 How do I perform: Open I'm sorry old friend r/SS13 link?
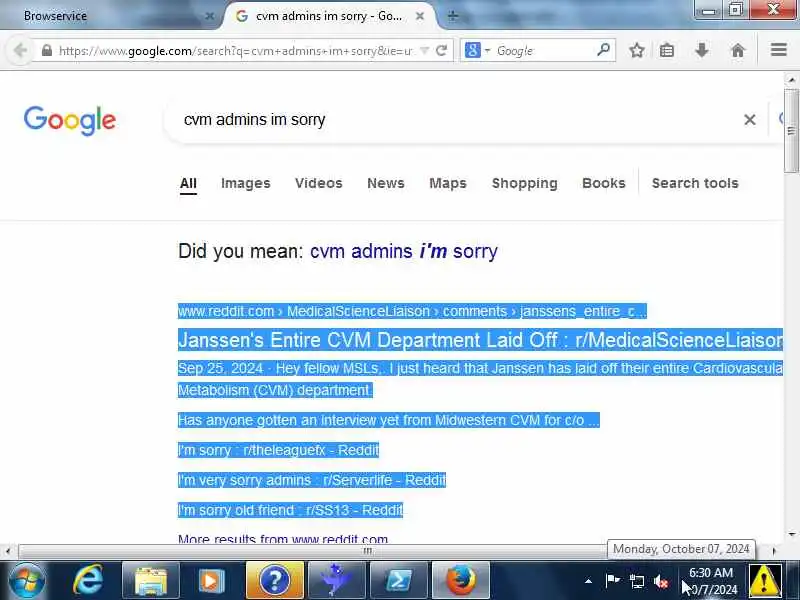pyautogui.click(x=290, y=510)
